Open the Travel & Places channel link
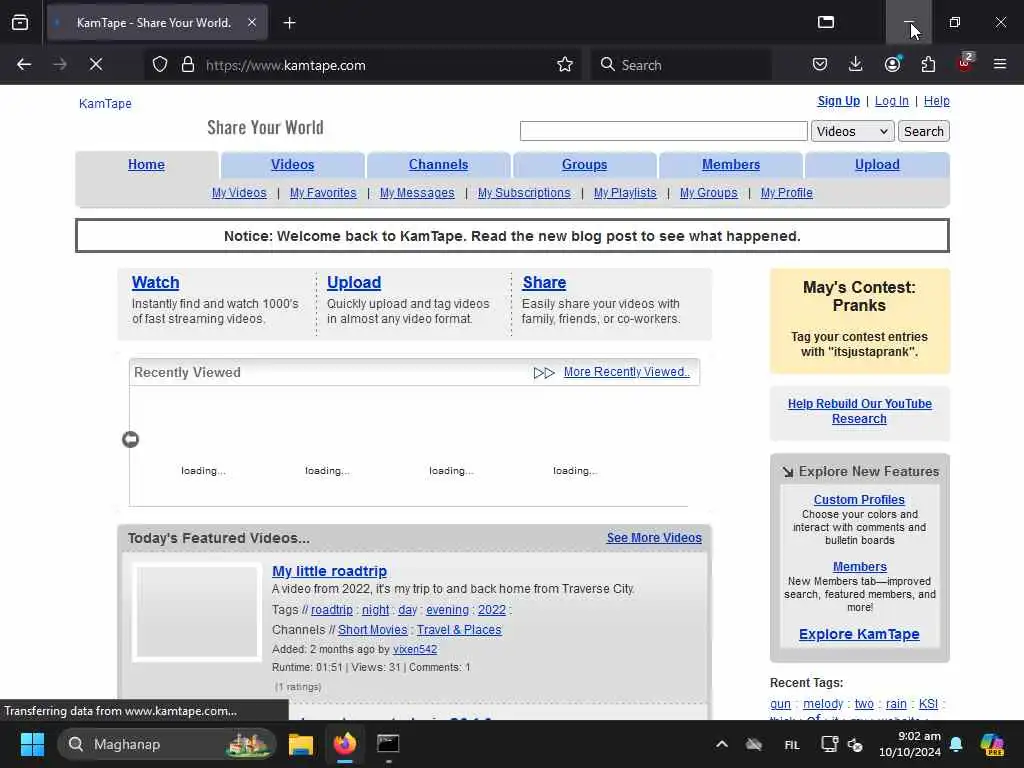This screenshot has width=1024, height=768. click(459, 630)
